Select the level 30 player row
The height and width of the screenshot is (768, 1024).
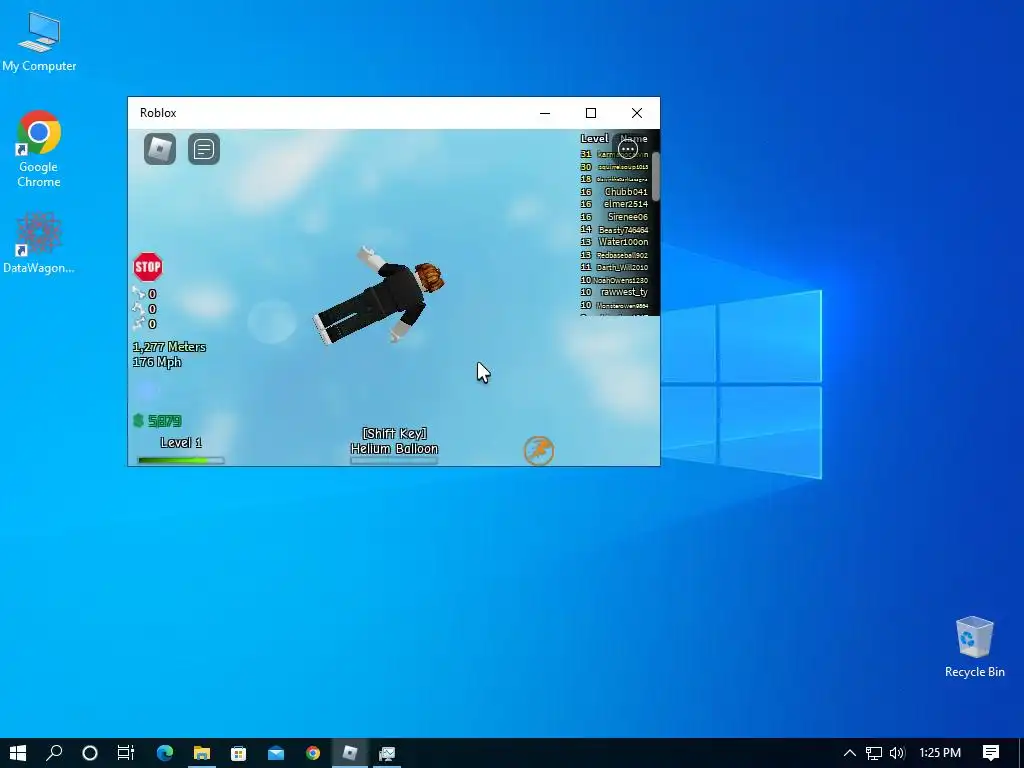point(614,167)
